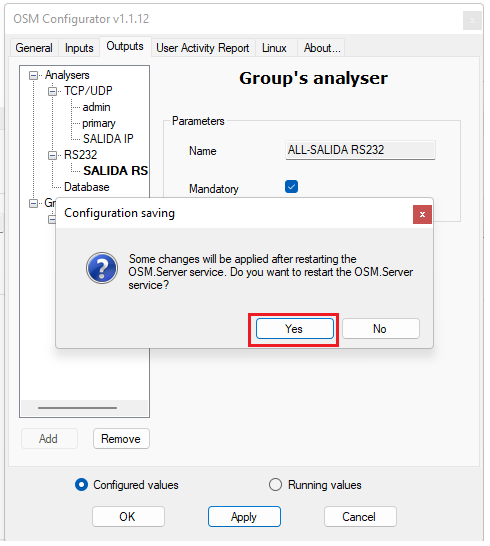Confirm restart by clicking Yes
The width and height of the screenshot is (490, 546).
coord(295,328)
